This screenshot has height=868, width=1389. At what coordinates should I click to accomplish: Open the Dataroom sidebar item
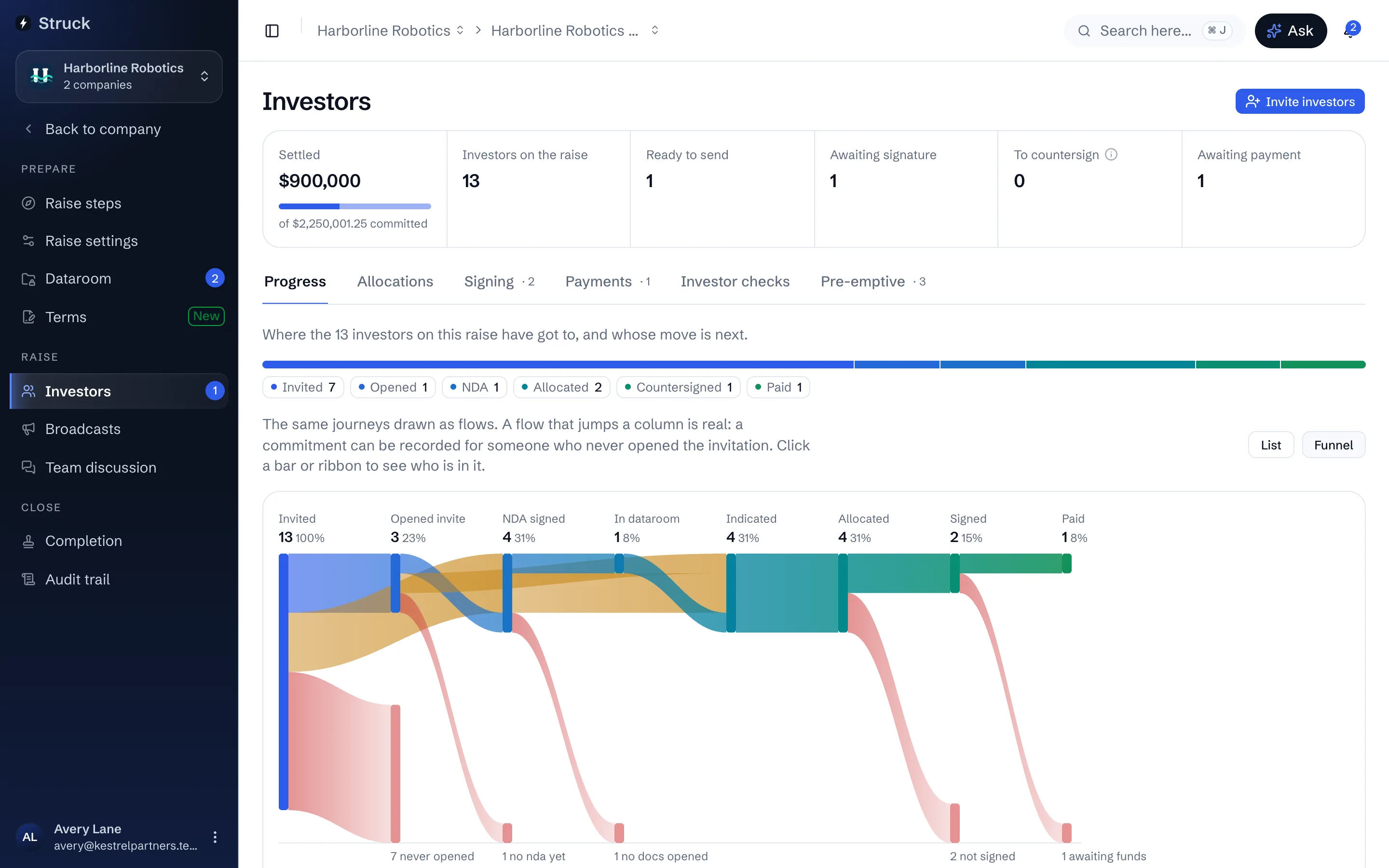(x=119, y=278)
